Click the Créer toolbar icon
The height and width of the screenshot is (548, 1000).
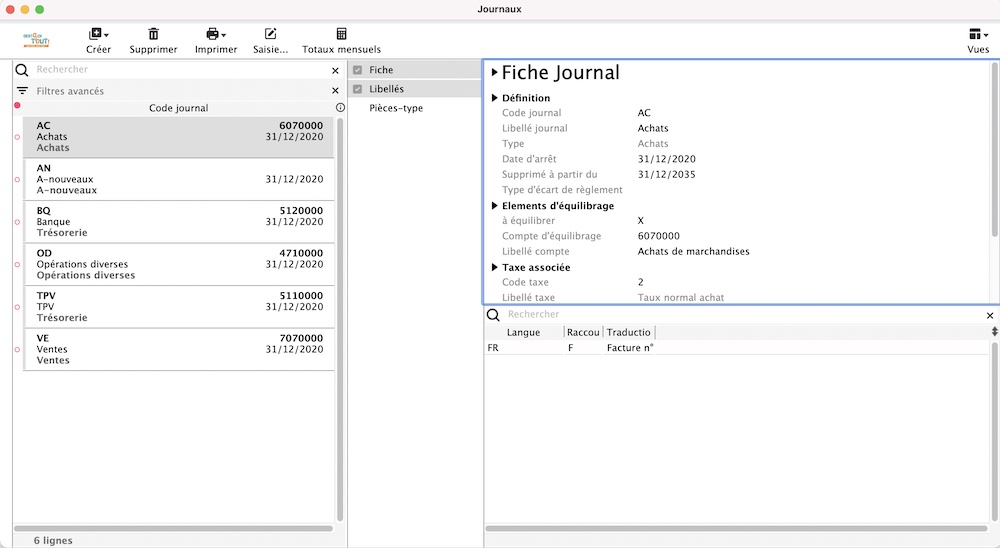point(98,34)
